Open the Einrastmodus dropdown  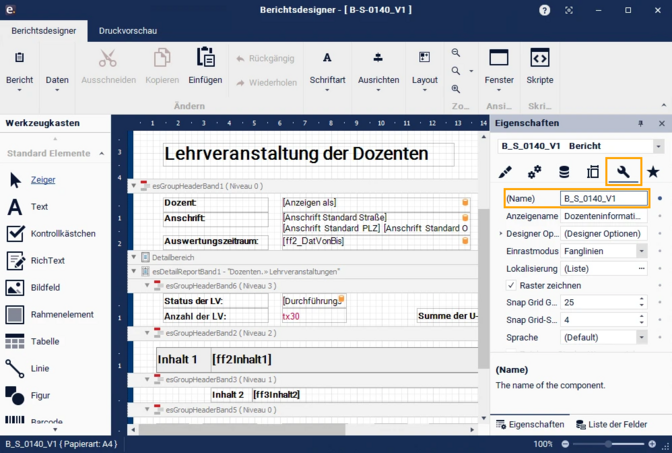coord(642,251)
